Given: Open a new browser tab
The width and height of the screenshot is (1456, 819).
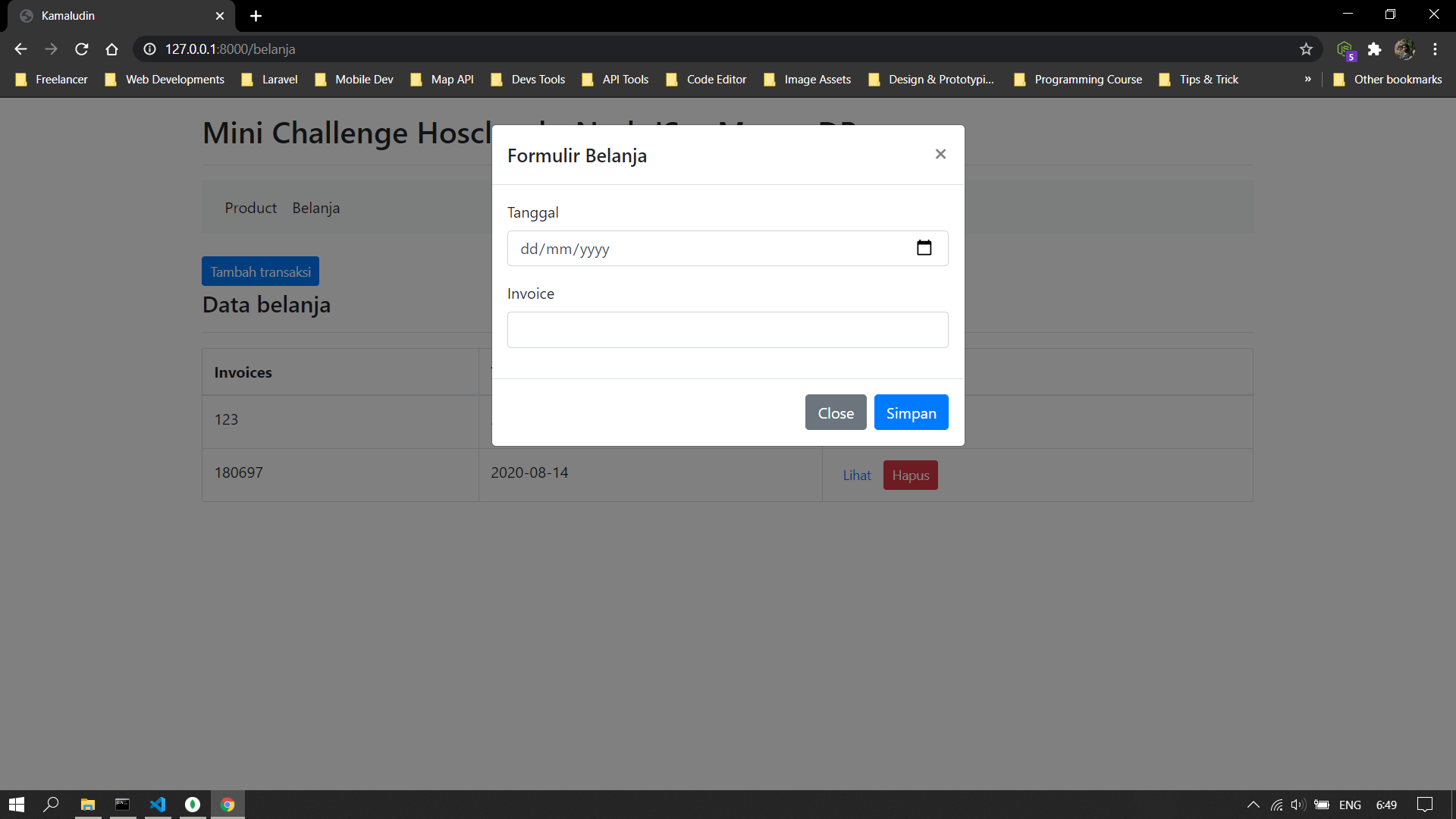Looking at the screenshot, I should click(x=256, y=16).
